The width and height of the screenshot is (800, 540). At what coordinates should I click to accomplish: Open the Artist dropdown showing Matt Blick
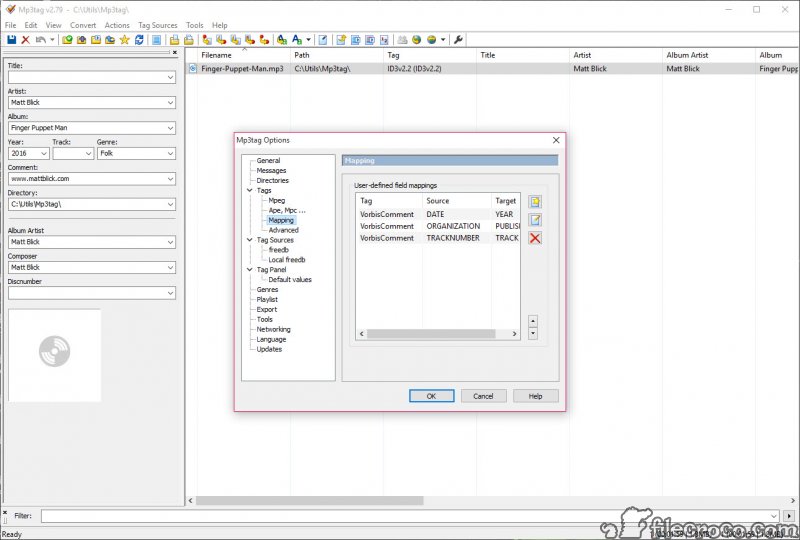(170, 103)
